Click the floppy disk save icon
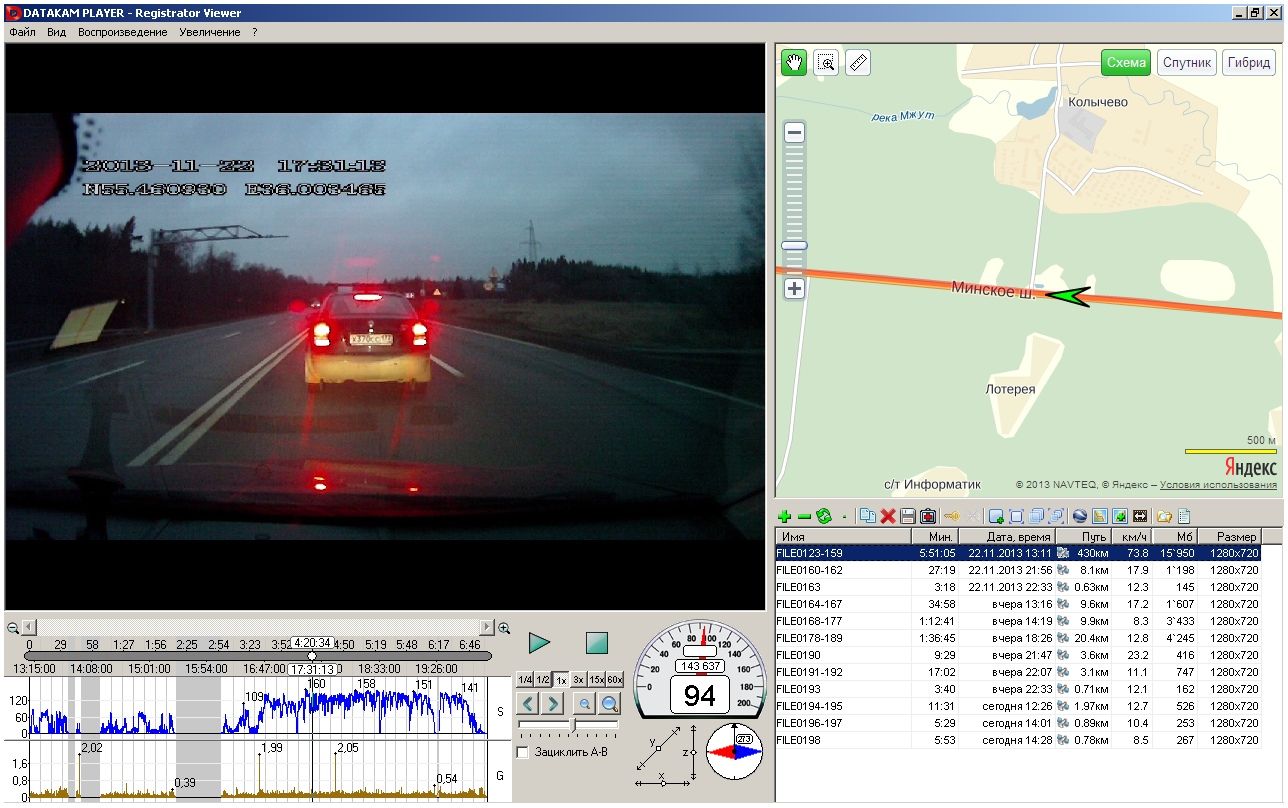Image resolution: width=1288 pixels, height=808 pixels. (x=907, y=516)
